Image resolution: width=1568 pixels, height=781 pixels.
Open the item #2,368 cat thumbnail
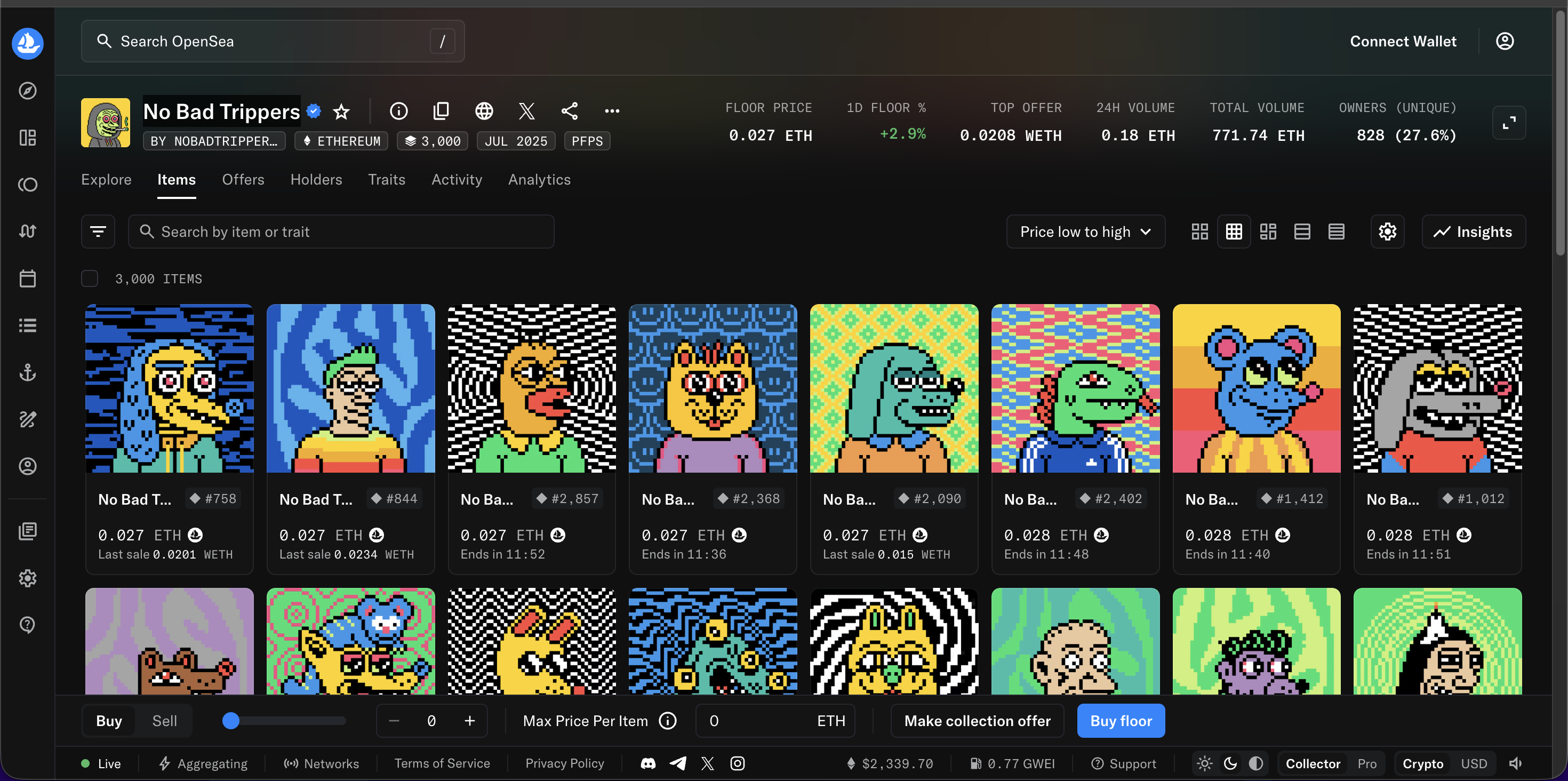coord(713,388)
